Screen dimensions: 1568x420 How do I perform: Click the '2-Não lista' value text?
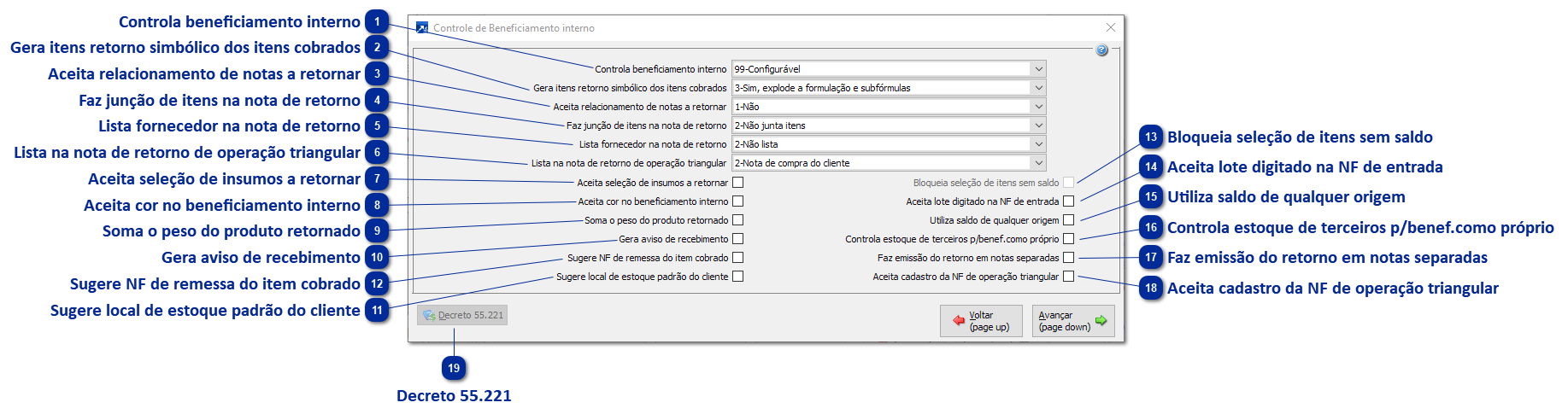point(756,144)
